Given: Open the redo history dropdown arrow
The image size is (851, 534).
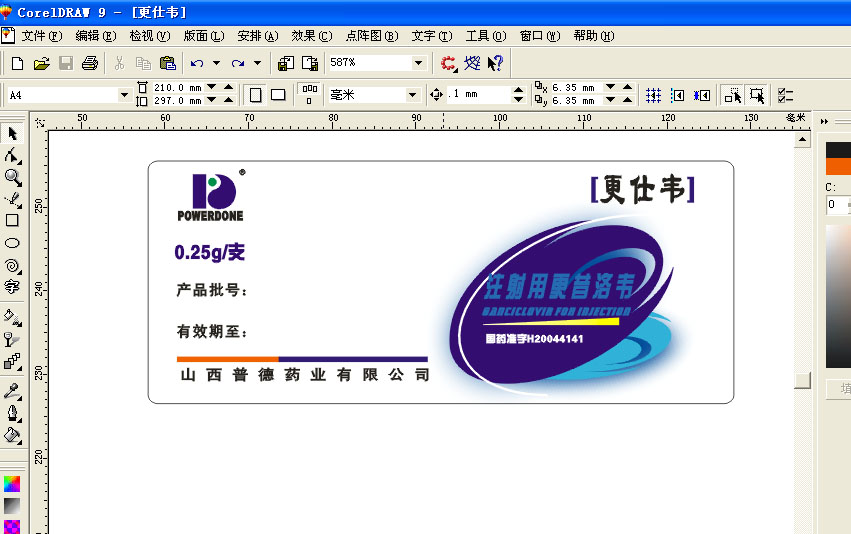Looking at the screenshot, I should (257, 63).
